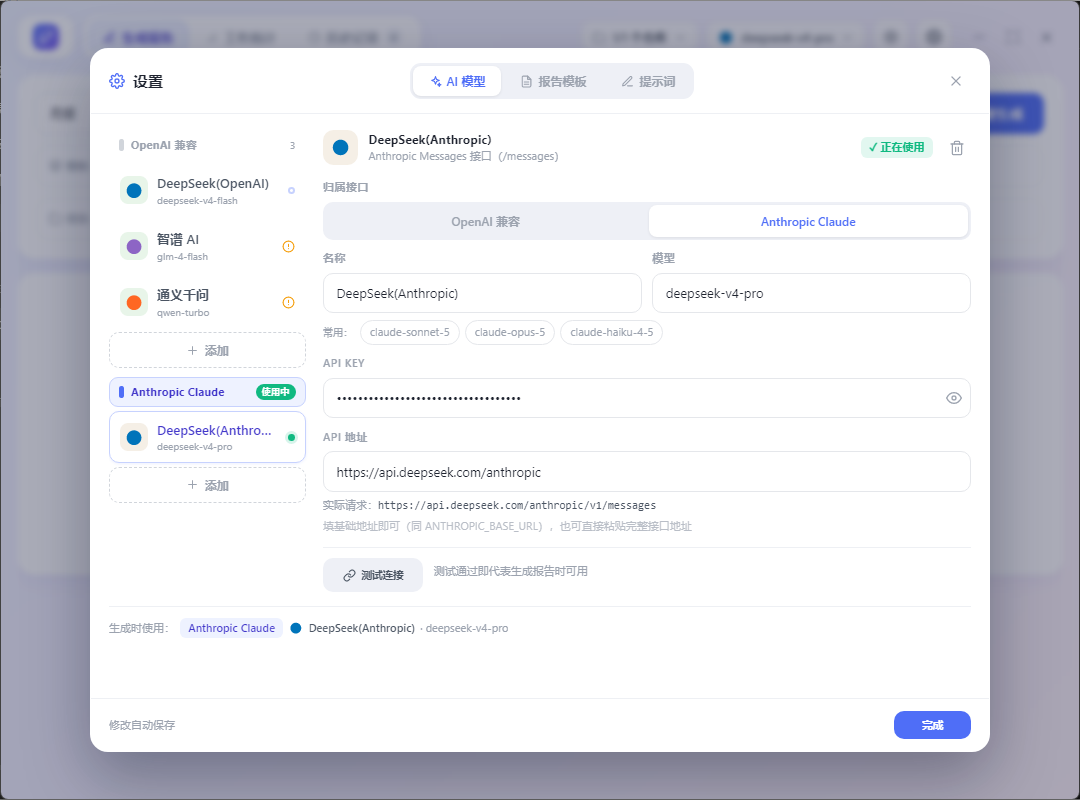
Task: Click the sparkle icon on AI 模型 tab
Action: (x=436, y=81)
